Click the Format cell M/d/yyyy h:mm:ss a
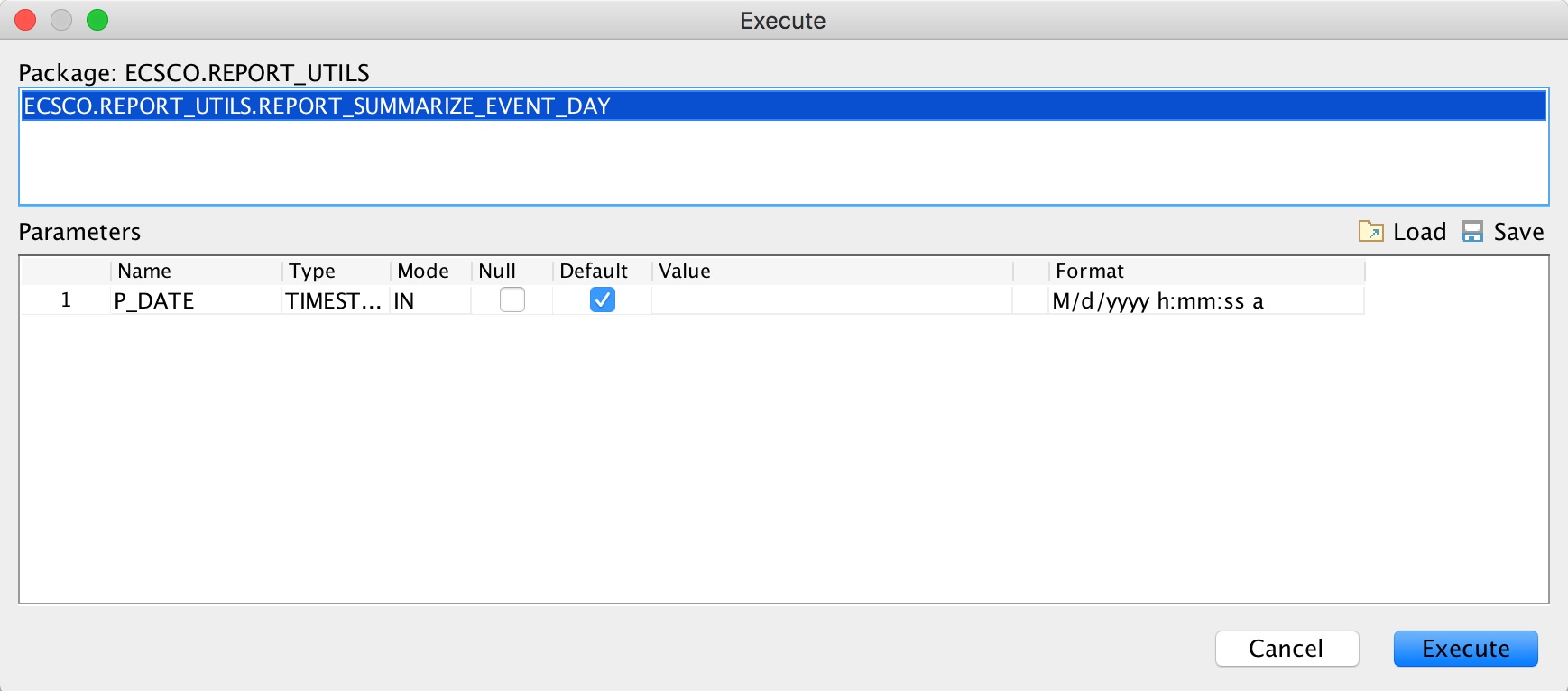Viewport: 1568px width, 691px height. (x=1158, y=300)
